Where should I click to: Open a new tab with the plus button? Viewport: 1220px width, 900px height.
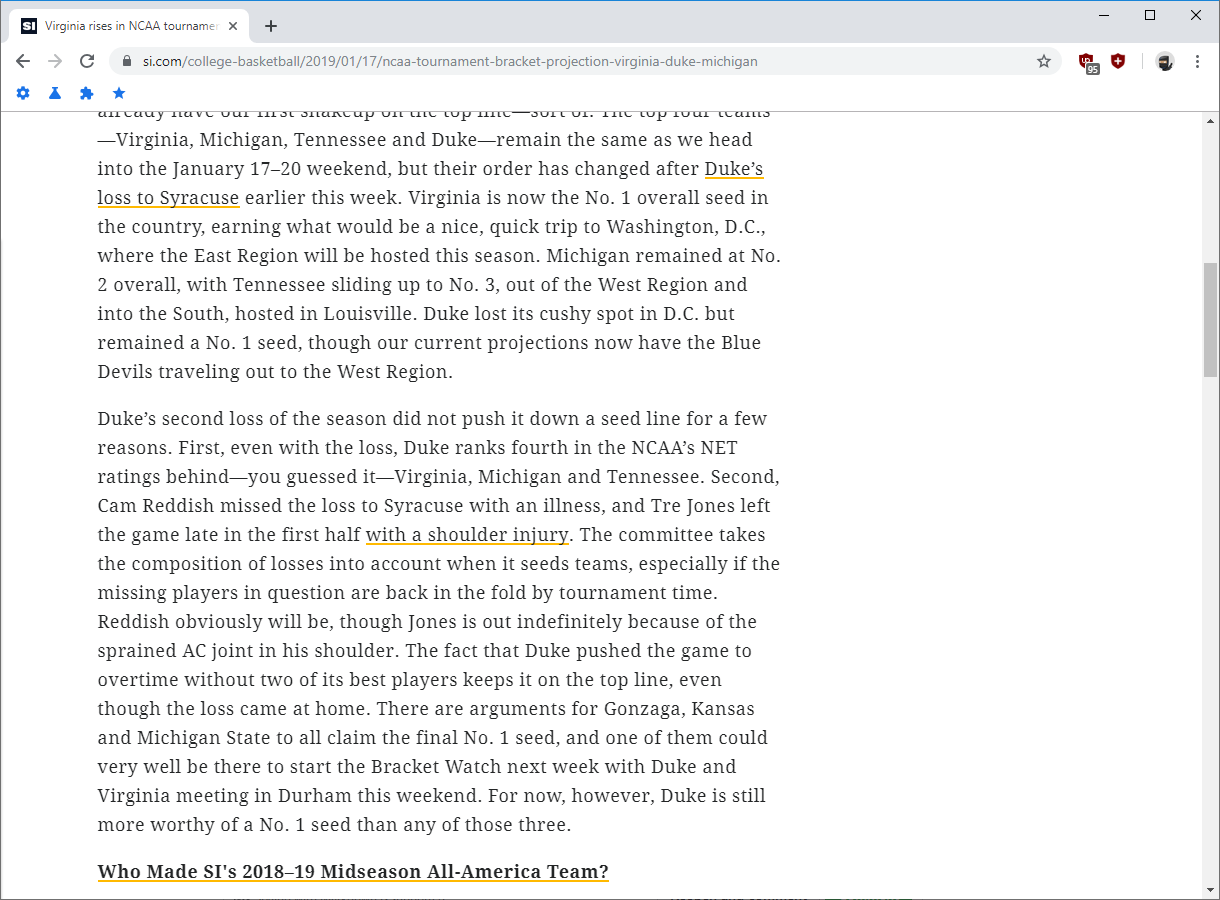click(271, 26)
